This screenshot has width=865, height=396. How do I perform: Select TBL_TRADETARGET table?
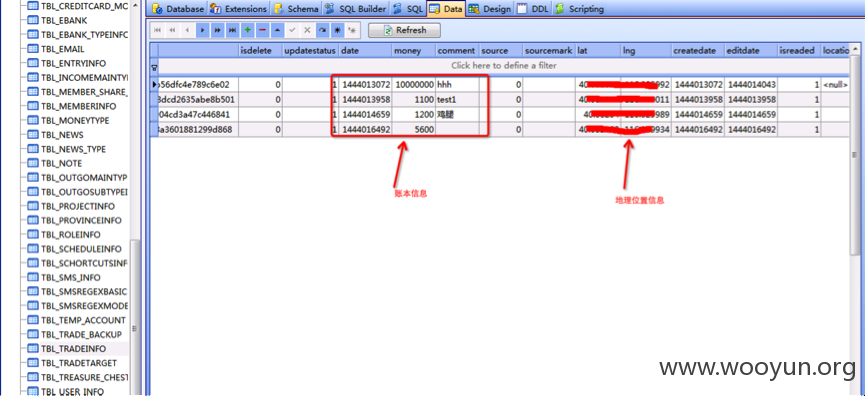coord(79,363)
